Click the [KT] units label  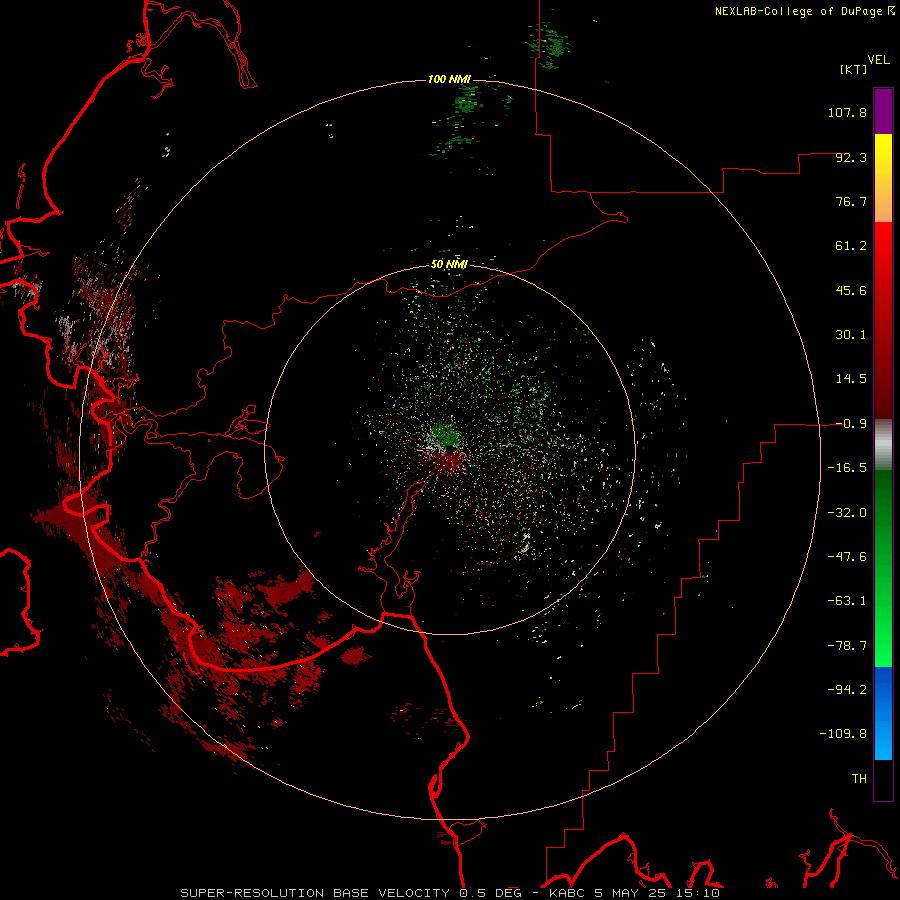click(x=854, y=69)
